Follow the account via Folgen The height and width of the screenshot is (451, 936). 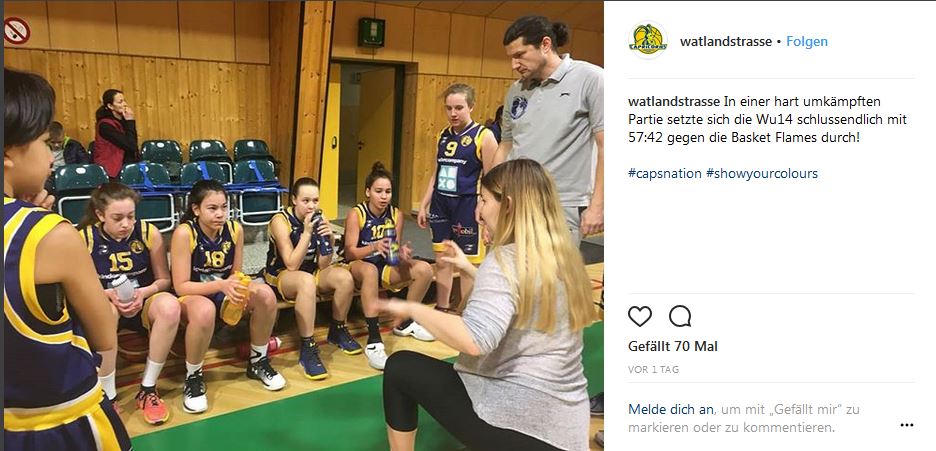point(806,42)
